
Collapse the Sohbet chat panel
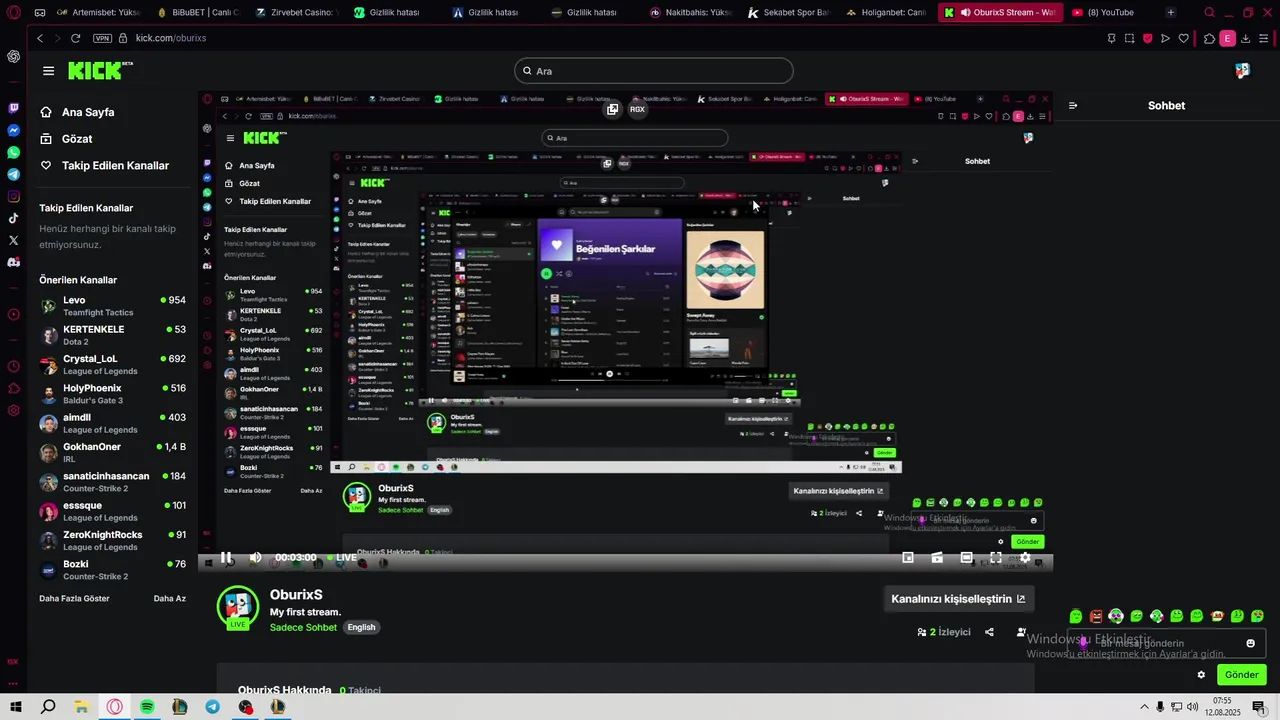(x=1073, y=105)
